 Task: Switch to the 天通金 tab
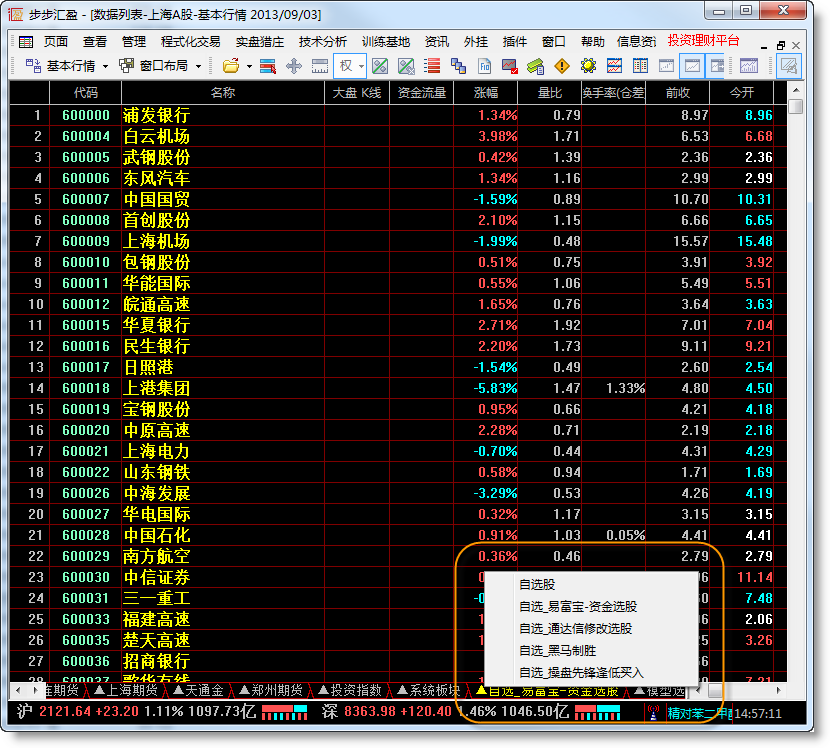click(x=199, y=690)
